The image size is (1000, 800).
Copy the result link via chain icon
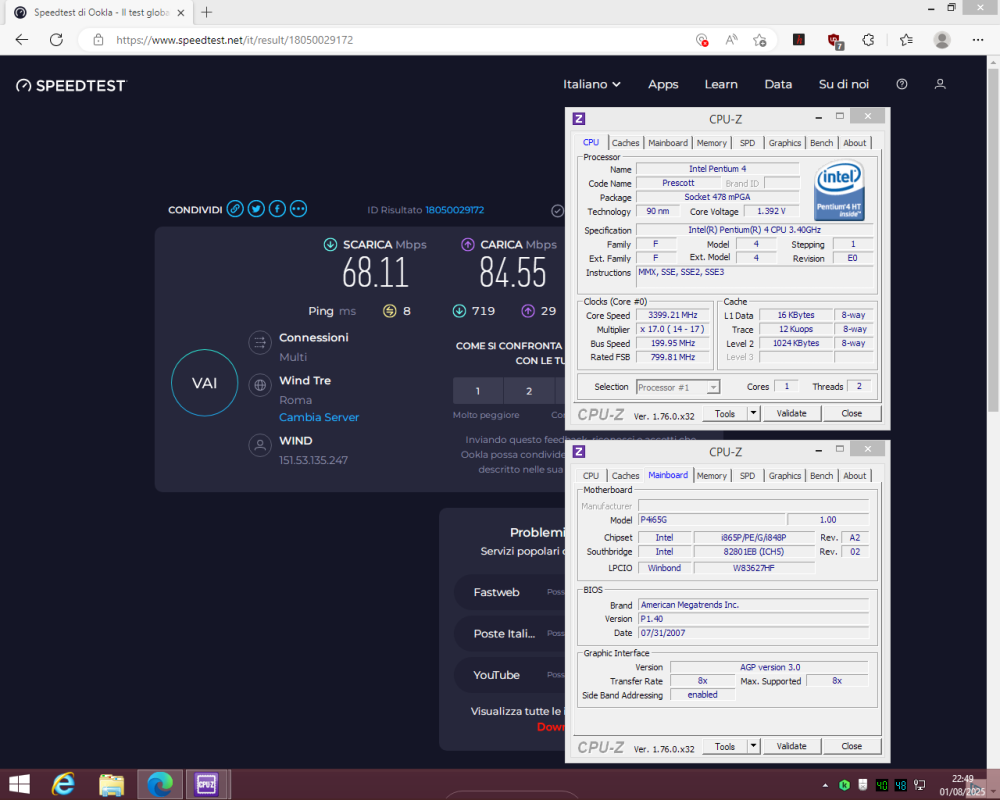(x=235, y=208)
